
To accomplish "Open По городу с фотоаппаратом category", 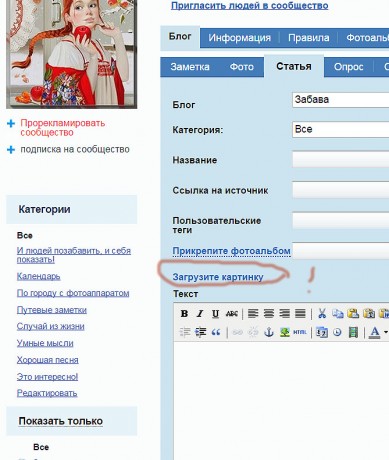I will (73, 293).
